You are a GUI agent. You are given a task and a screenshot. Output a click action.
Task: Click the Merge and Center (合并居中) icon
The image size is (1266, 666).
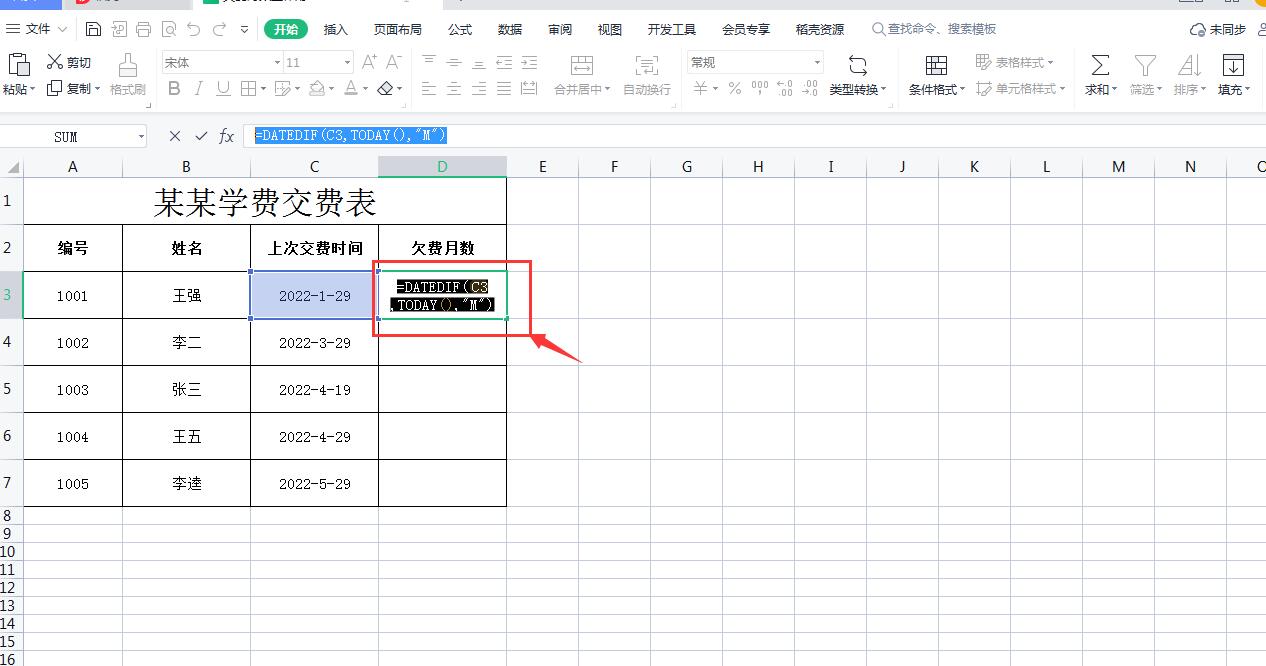[x=581, y=65]
